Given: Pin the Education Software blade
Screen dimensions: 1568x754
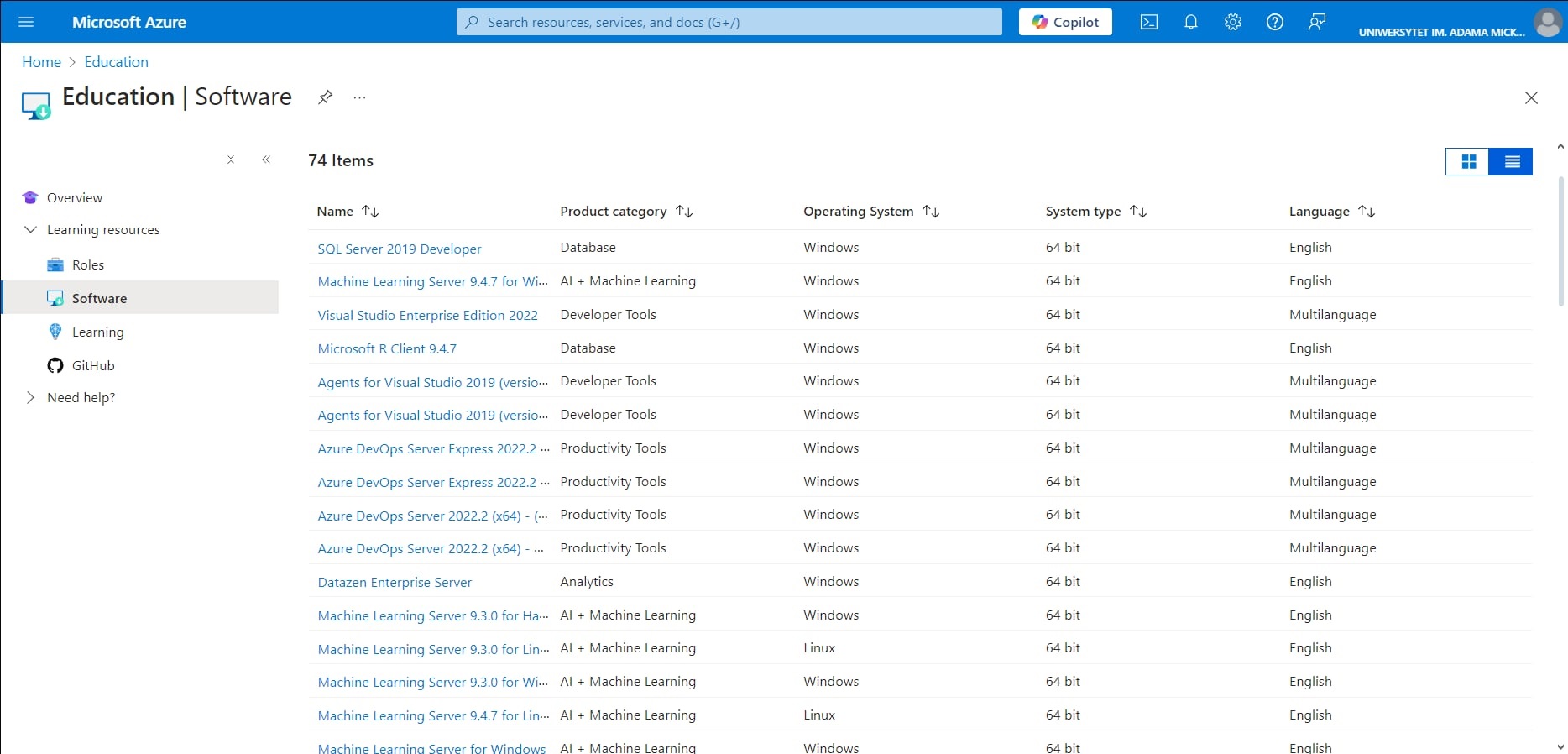Looking at the screenshot, I should [325, 97].
